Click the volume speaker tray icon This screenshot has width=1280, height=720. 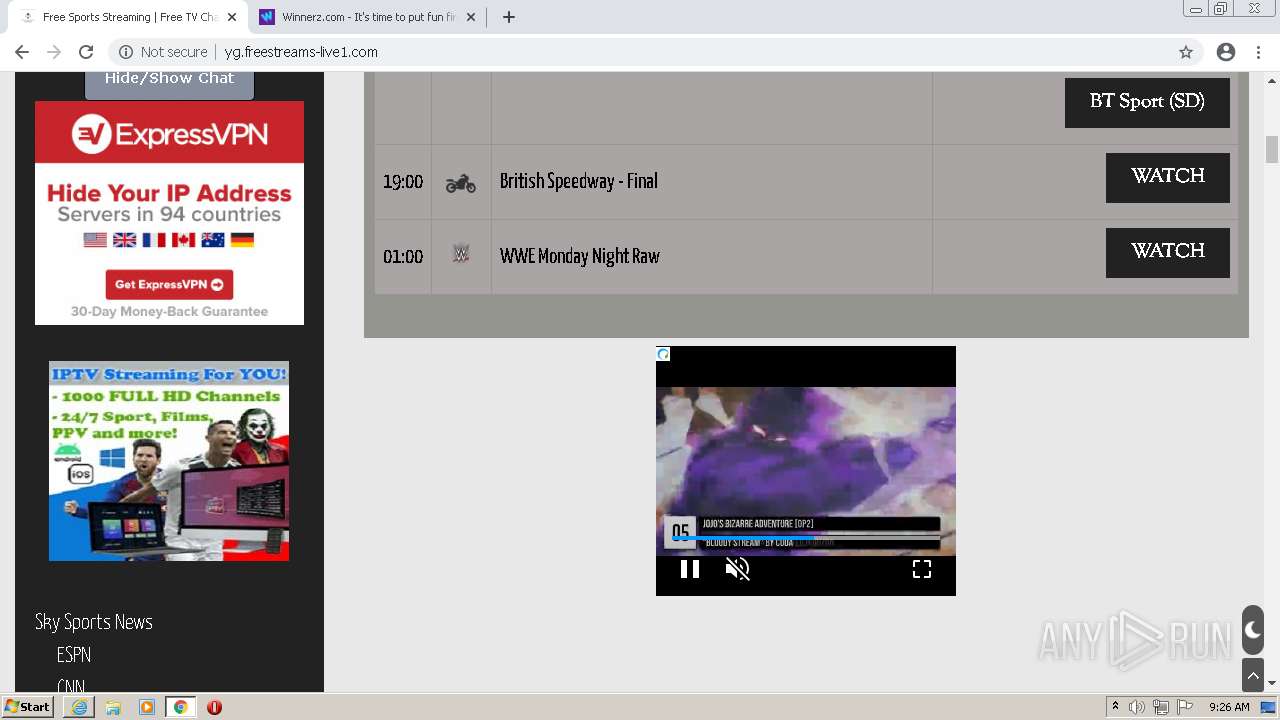click(x=1137, y=707)
